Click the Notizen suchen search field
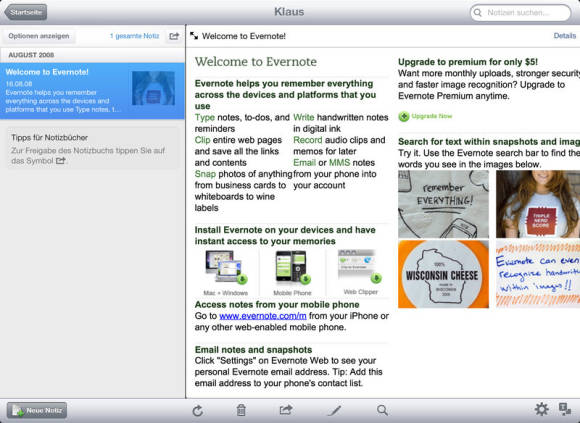 (x=521, y=13)
